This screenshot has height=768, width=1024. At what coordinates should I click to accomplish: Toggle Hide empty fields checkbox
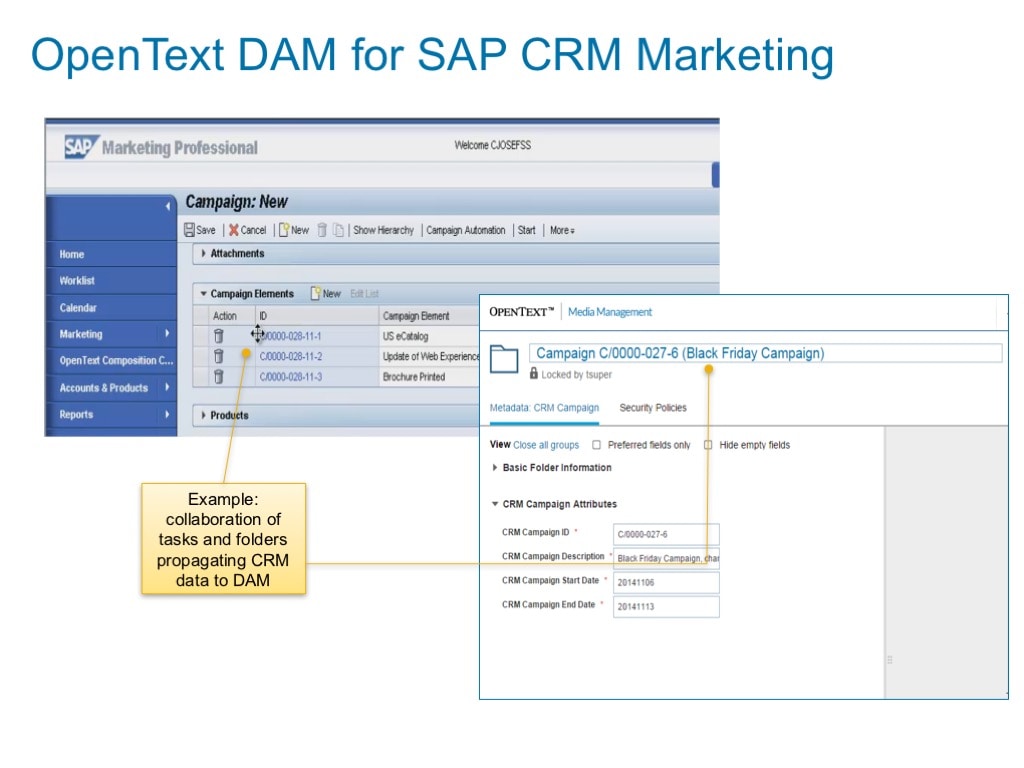(x=708, y=445)
